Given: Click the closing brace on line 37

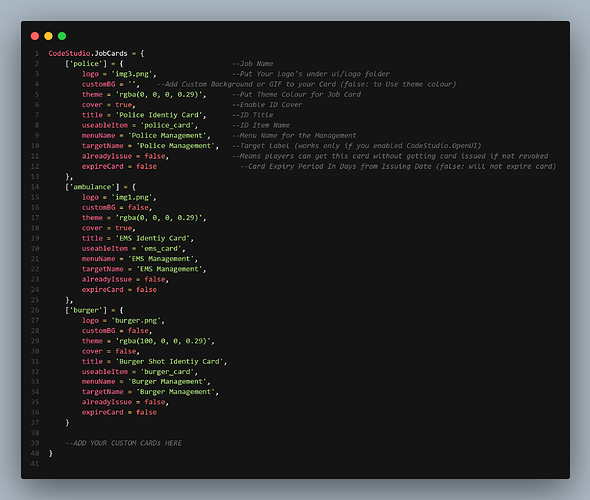Looking at the screenshot, I should coord(67,422).
